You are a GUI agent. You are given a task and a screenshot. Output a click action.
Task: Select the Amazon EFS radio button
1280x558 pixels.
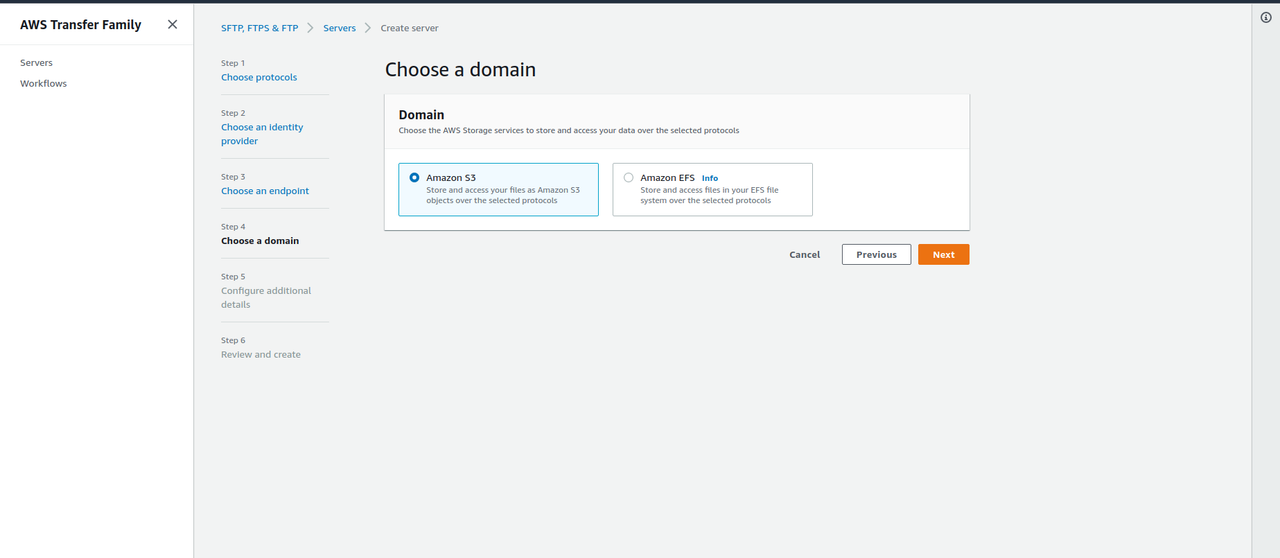coord(628,178)
